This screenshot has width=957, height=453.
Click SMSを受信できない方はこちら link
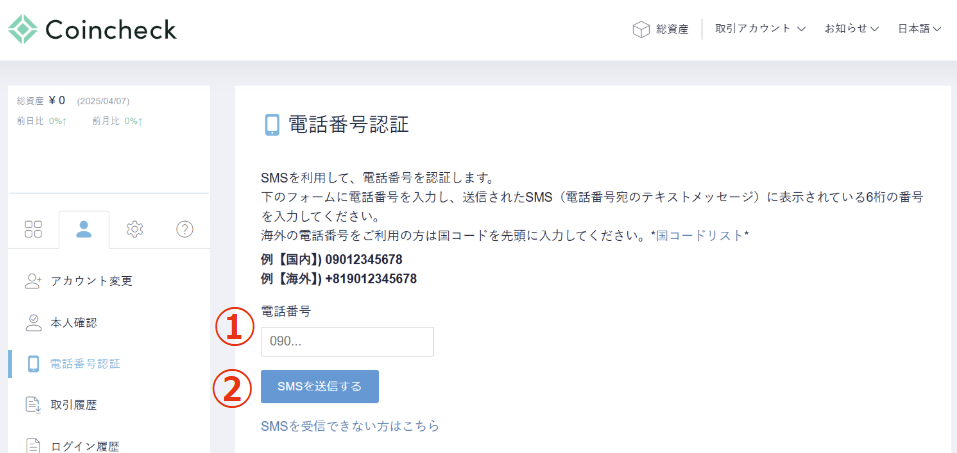pyautogui.click(x=349, y=426)
